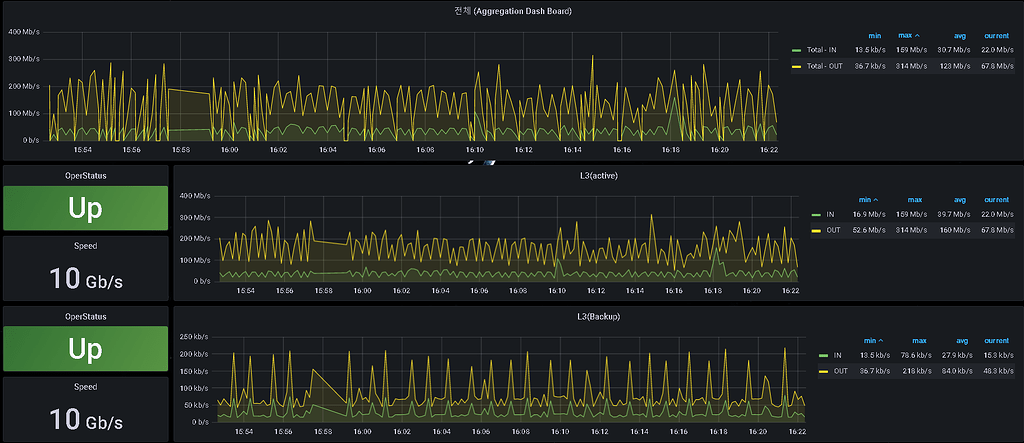Select the green Up status beside L3(active)

click(86, 208)
